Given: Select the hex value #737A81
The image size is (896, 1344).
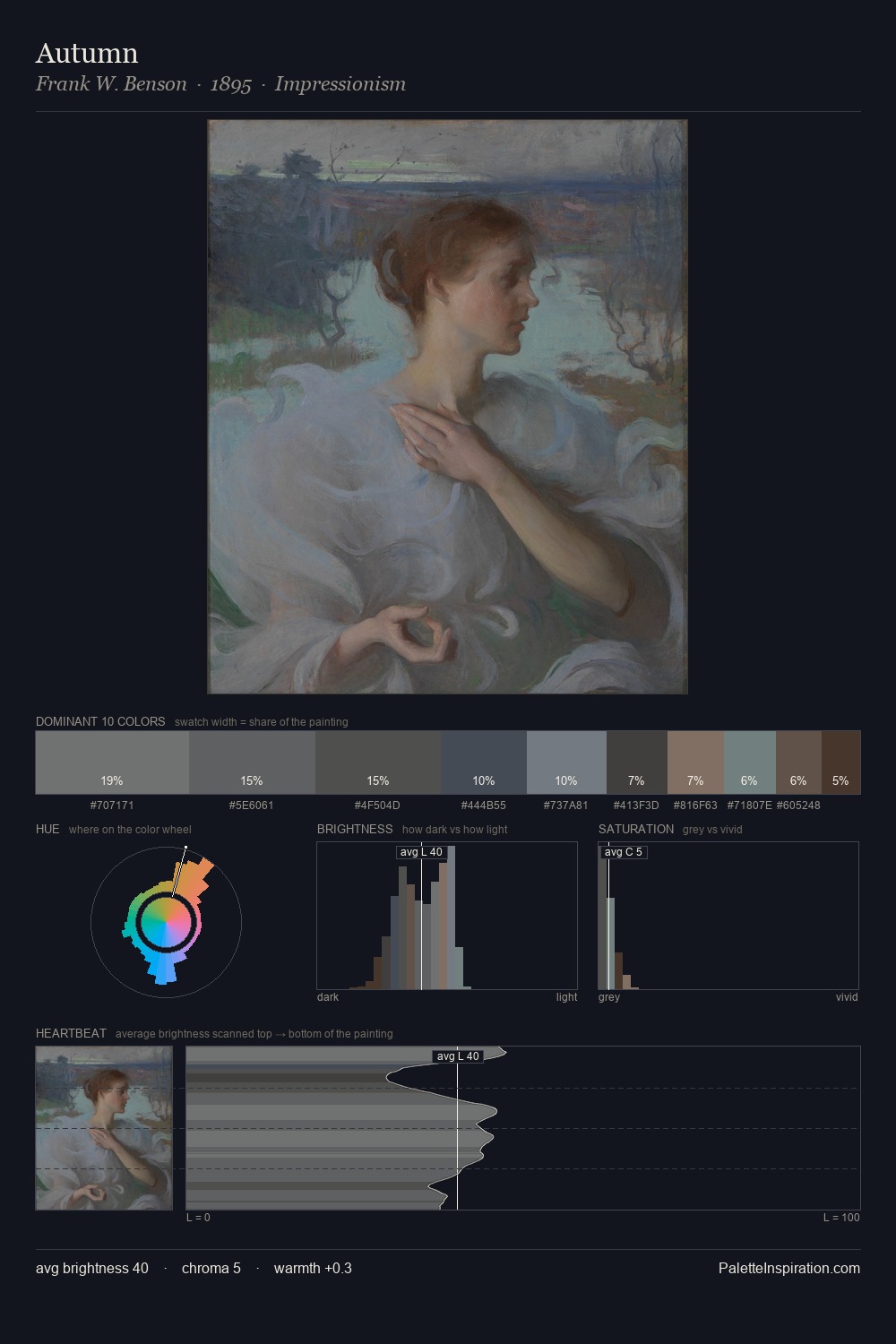Looking at the screenshot, I should (x=566, y=806).
